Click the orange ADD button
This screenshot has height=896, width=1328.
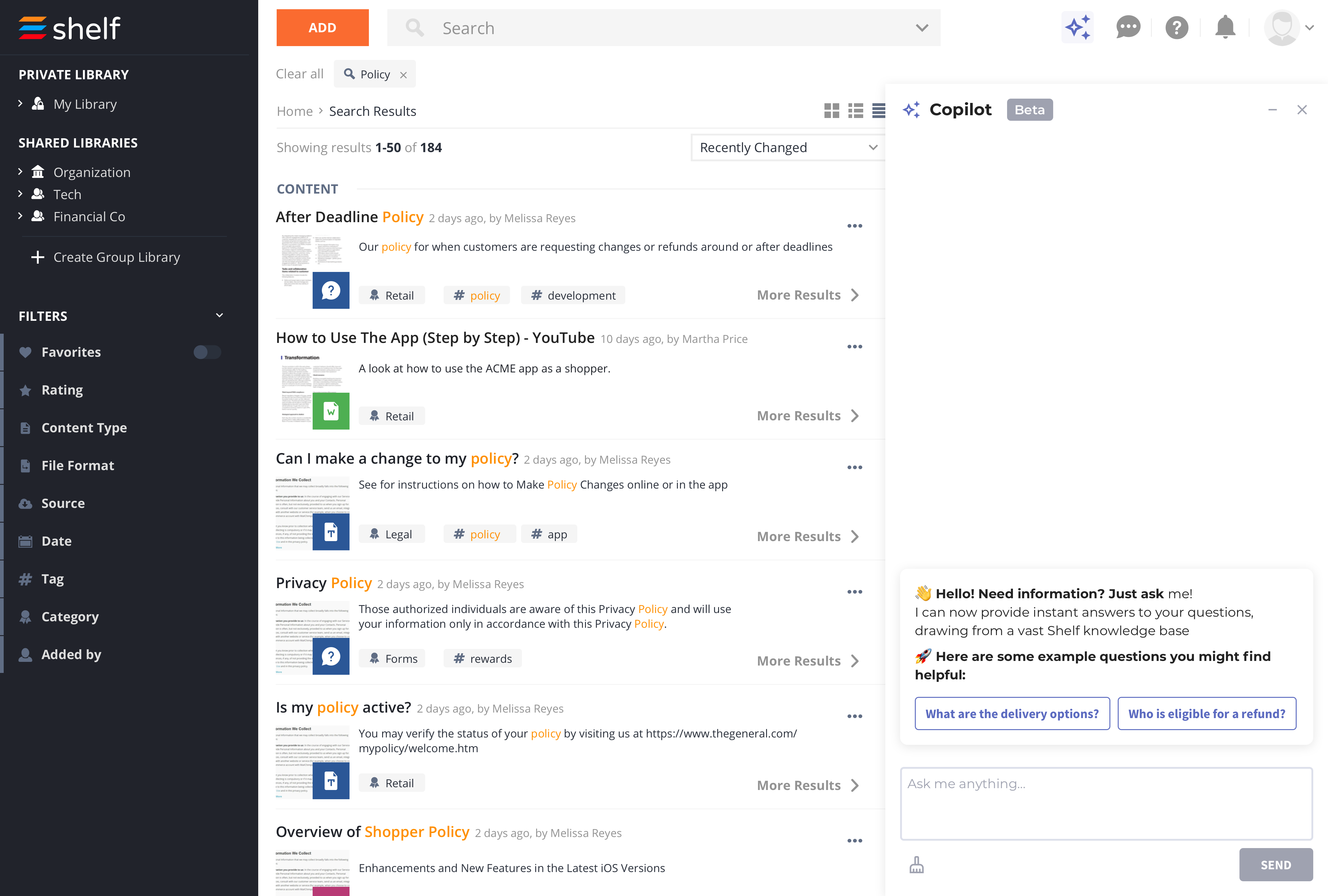click(x=322, y=27)
